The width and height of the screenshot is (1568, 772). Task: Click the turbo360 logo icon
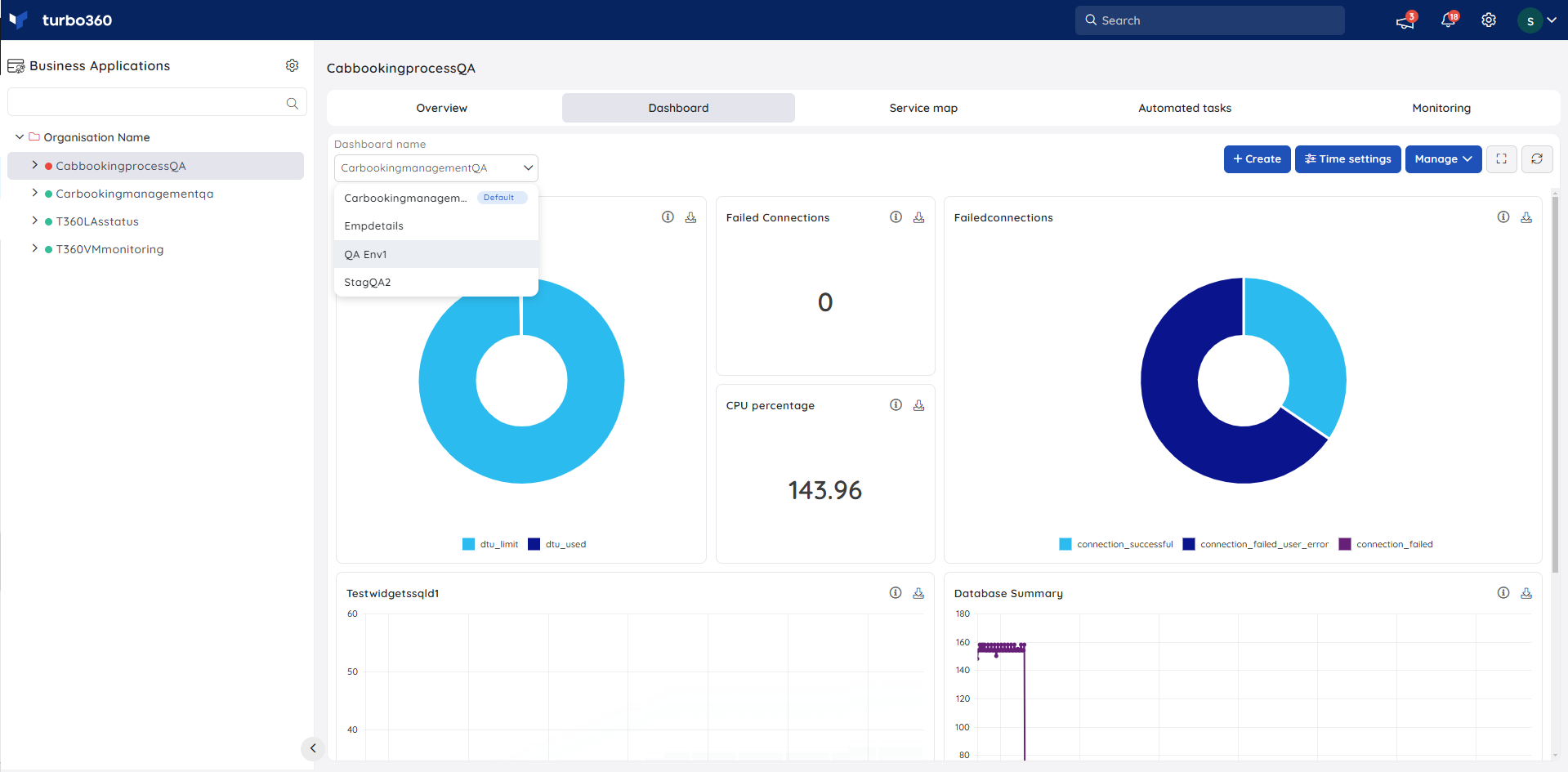18,20
